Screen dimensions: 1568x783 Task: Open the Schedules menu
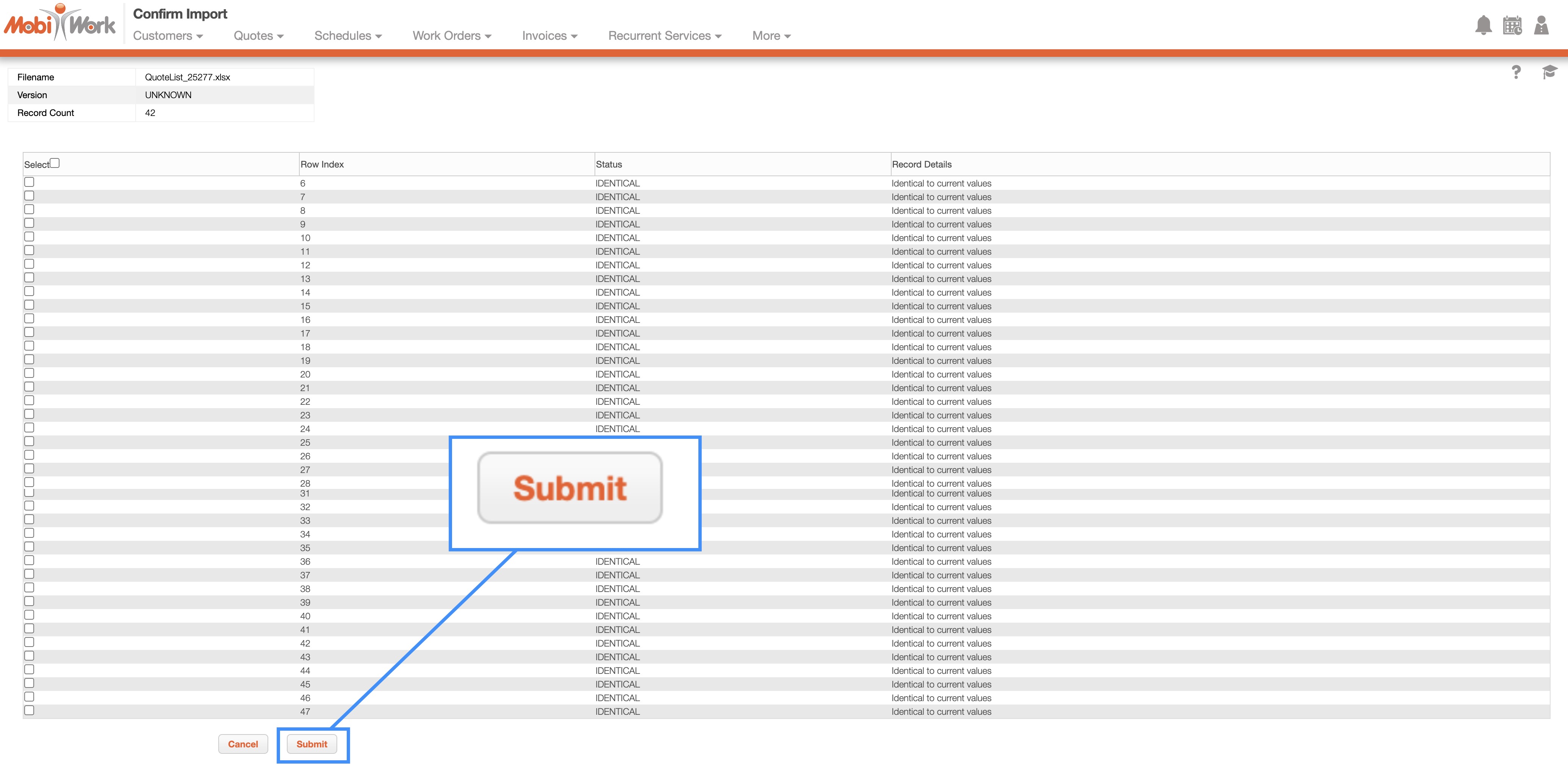pyautogui.click(x=347, y=36)
